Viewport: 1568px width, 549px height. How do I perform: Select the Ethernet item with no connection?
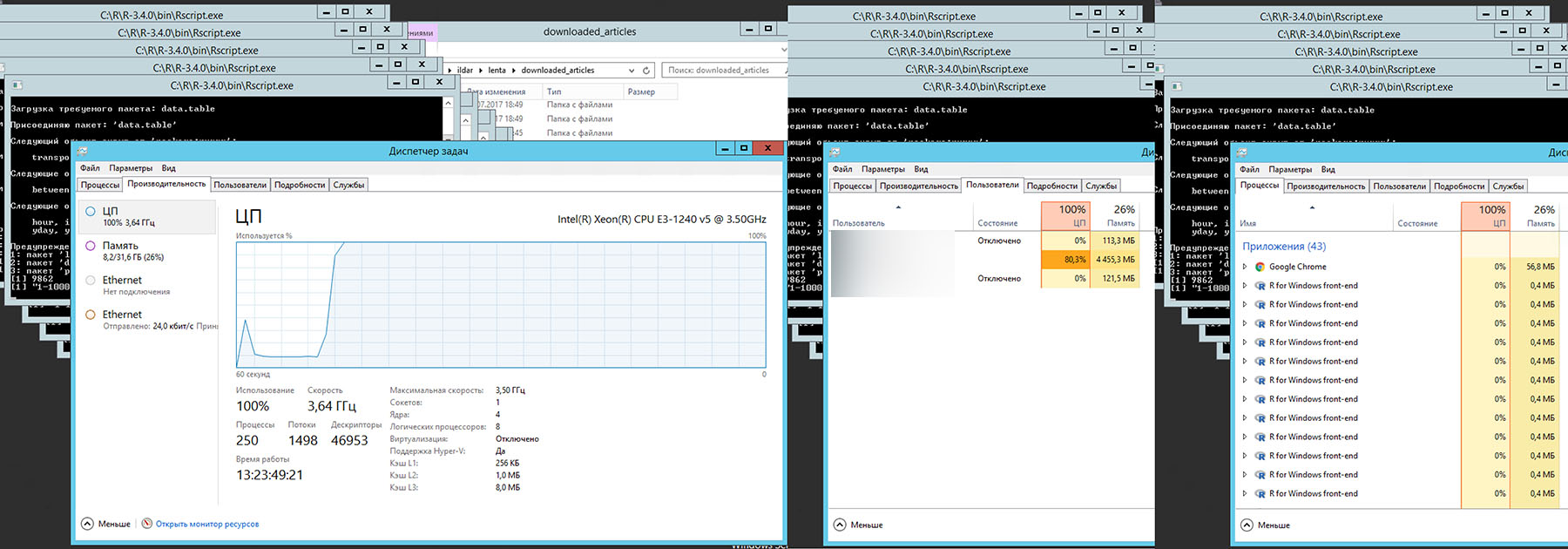[x=146, y=285]
